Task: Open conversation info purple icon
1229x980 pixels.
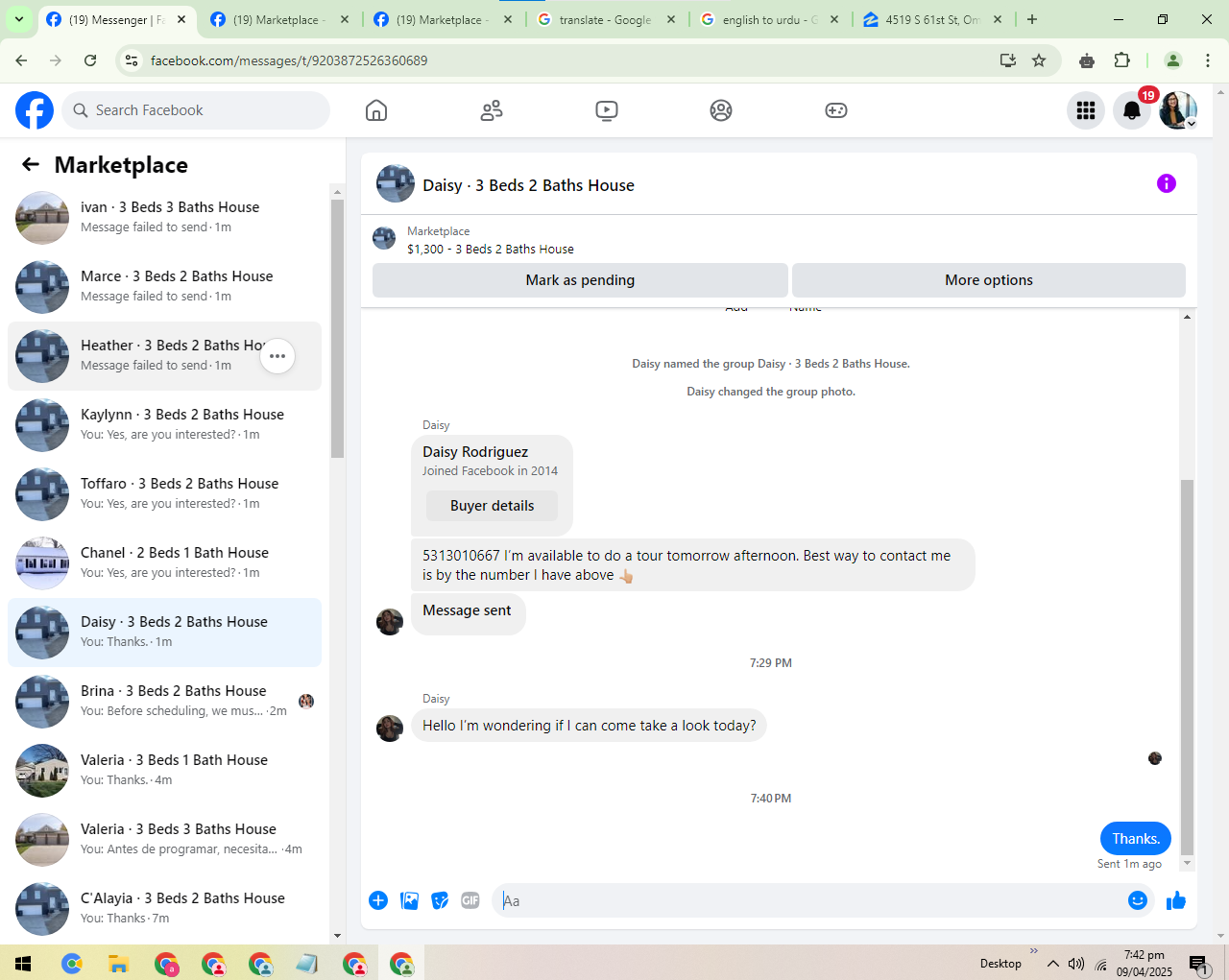Action: pyautogui.click(x=1167, y=183)
